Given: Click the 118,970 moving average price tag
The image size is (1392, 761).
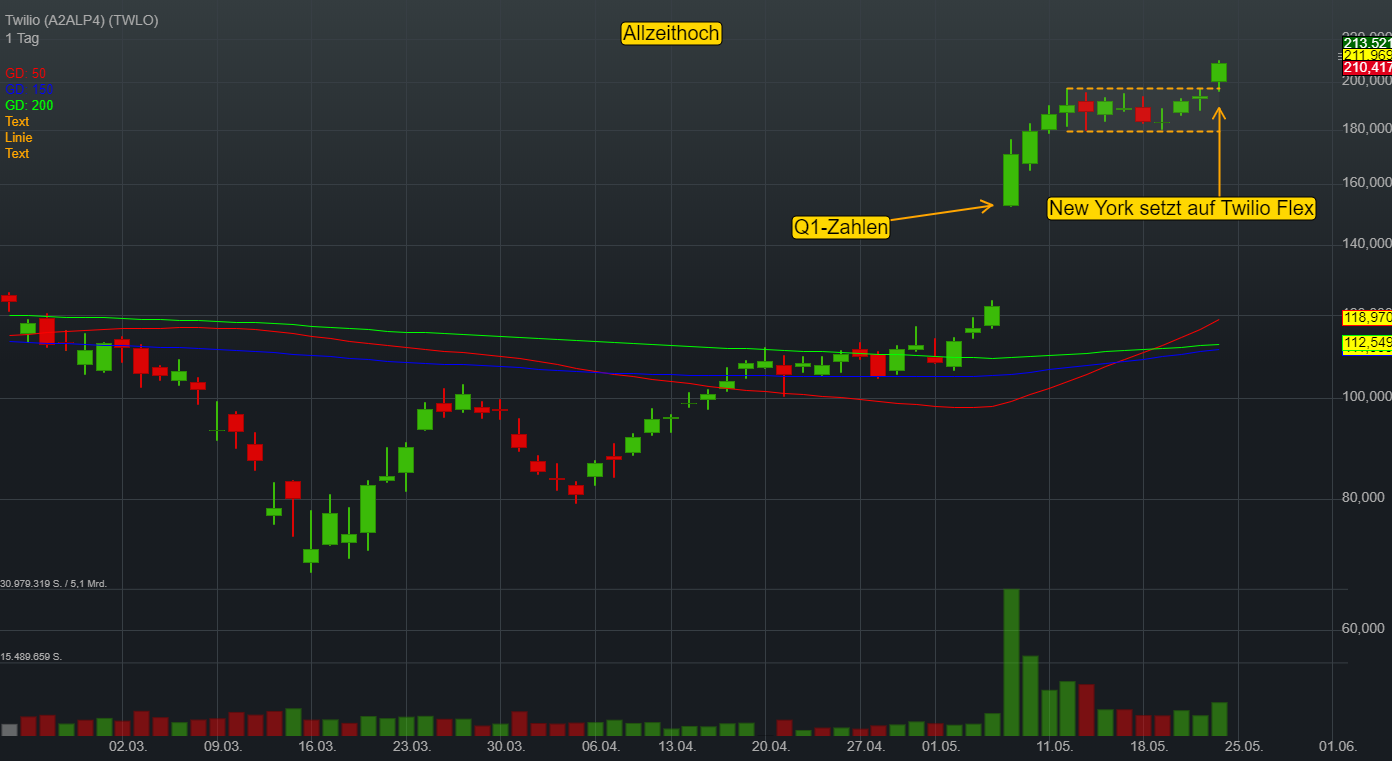Looking at the screenshot, I should click(x=1366, y=317).
